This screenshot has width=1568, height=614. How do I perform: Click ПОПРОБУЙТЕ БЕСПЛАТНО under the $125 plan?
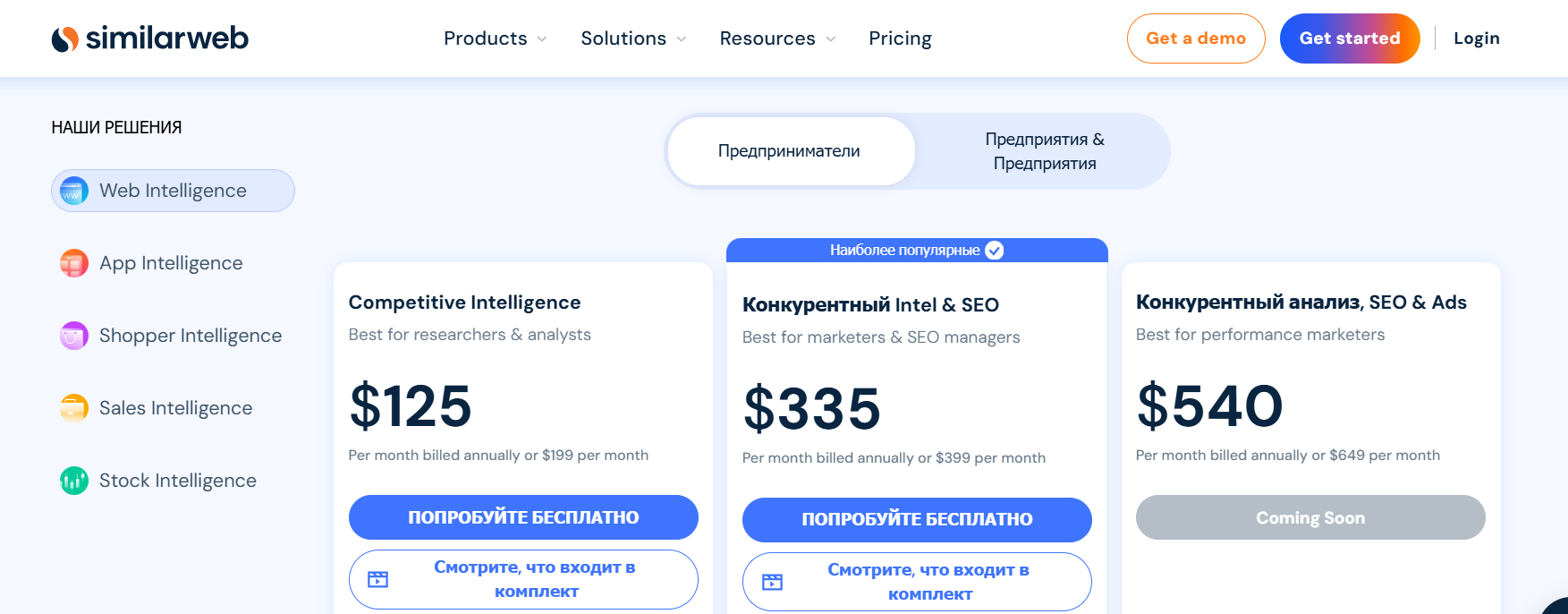click(523, 517)
